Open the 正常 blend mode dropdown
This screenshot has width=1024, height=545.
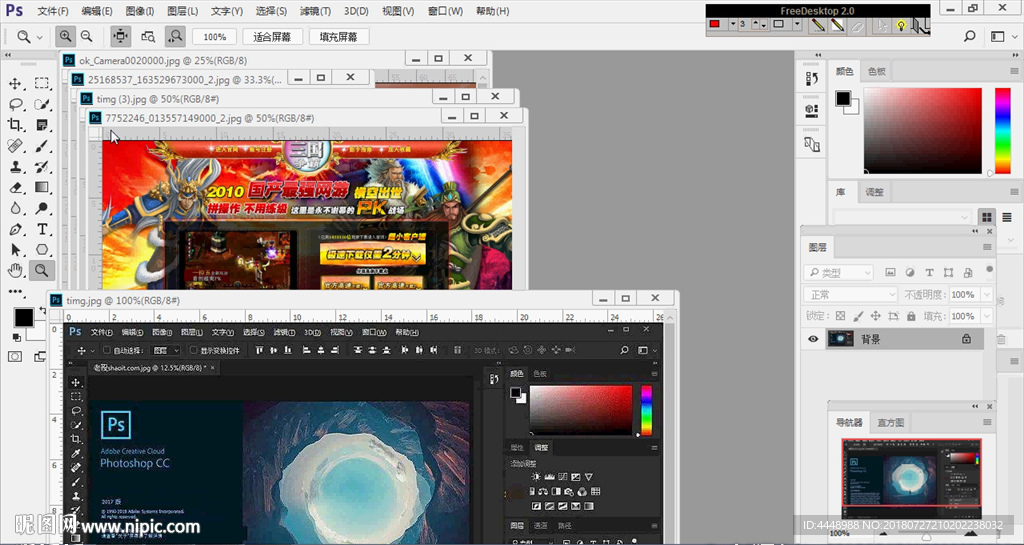(851, 294)
